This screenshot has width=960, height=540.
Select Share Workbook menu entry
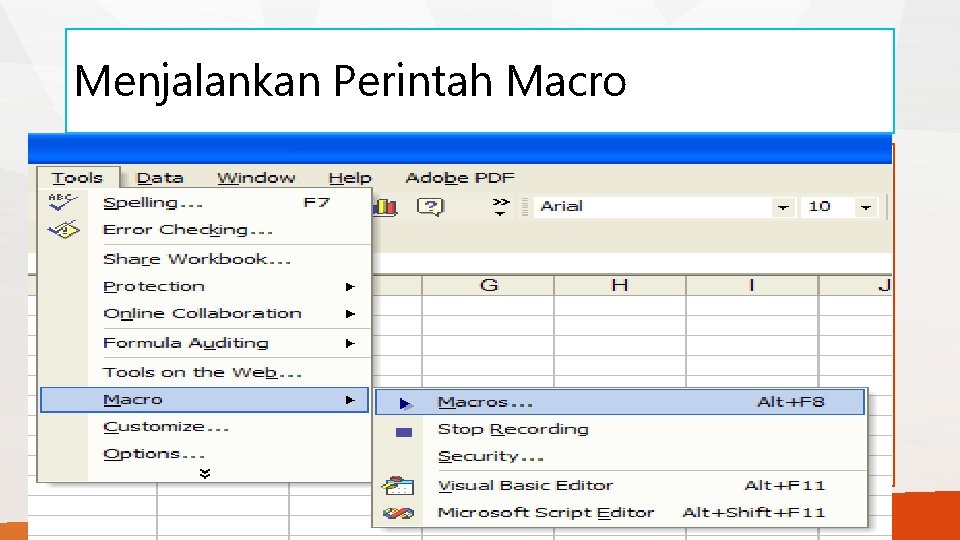(x=204, y=259)
